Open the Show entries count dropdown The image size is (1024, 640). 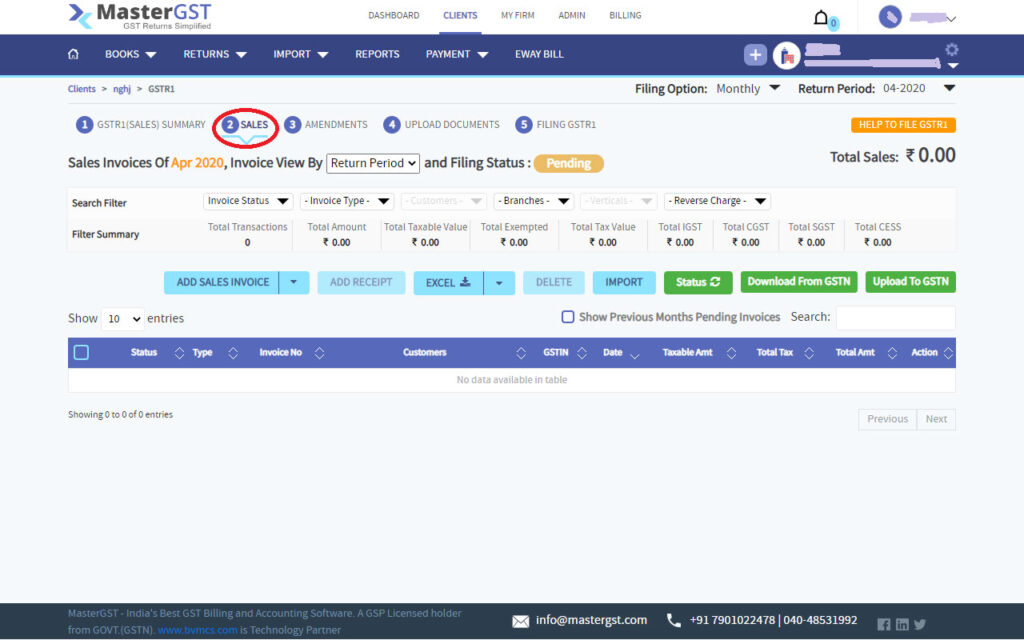(x=123, y=318)
